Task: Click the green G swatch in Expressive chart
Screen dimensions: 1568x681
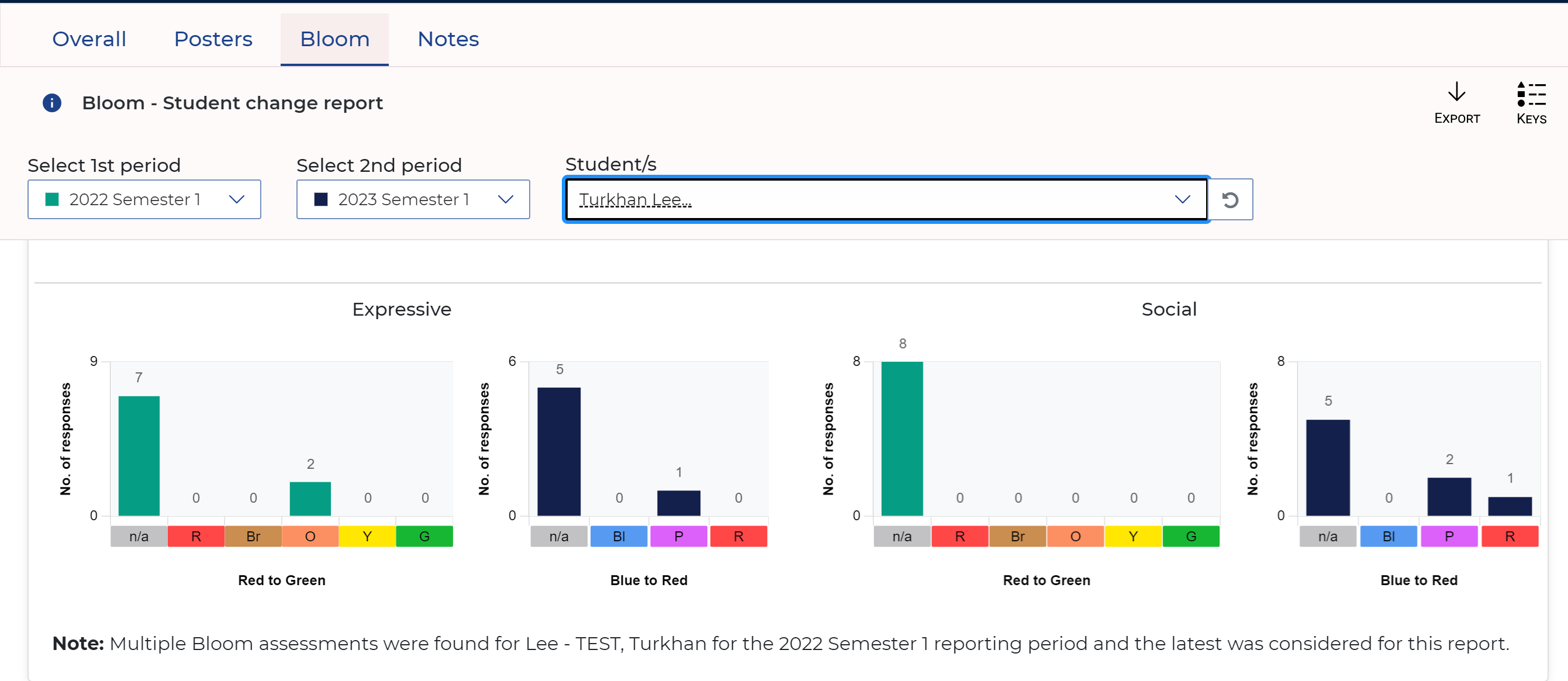Action: pyautogui.click(x=424, y=536)
